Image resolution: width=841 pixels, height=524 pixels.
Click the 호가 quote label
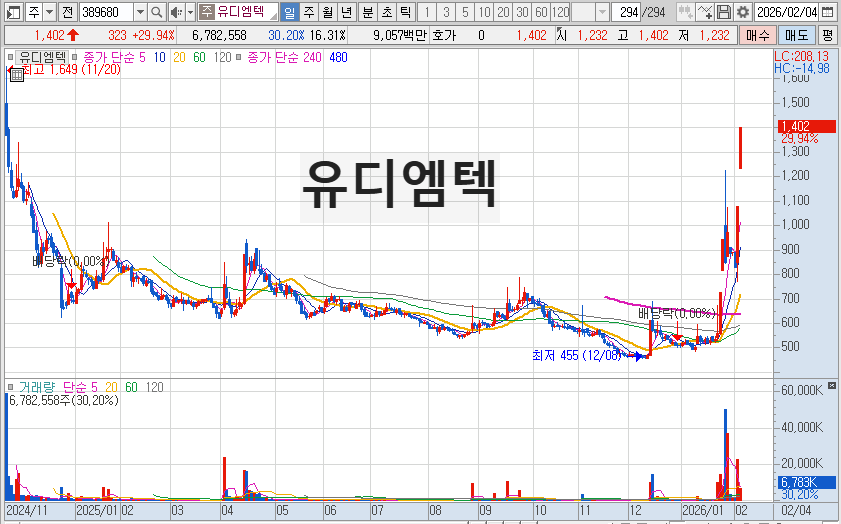[444, 35]
